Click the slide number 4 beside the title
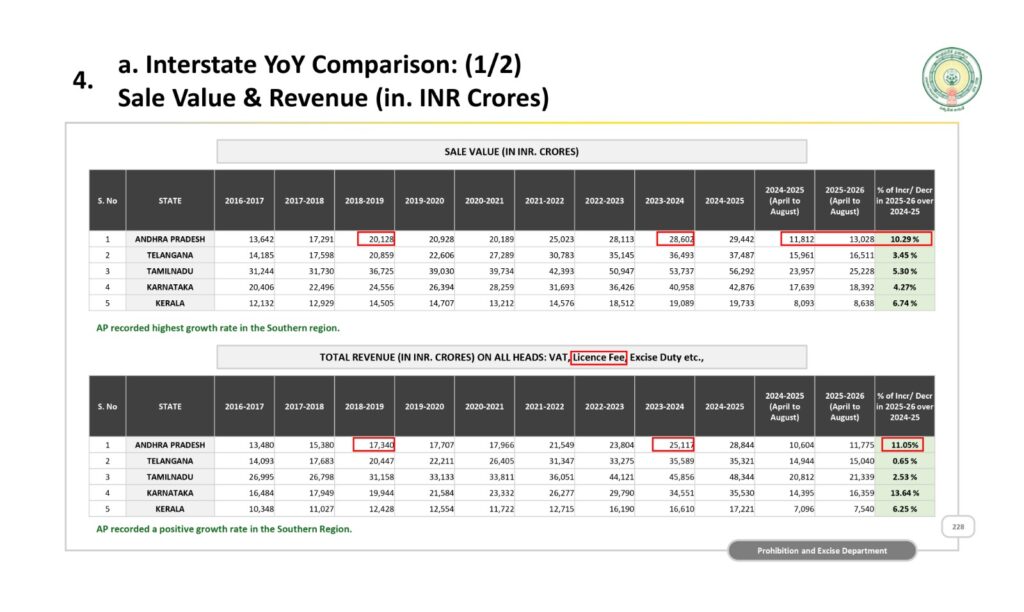The width and height of the screenshot is (1024, 612). pos(83,83)
